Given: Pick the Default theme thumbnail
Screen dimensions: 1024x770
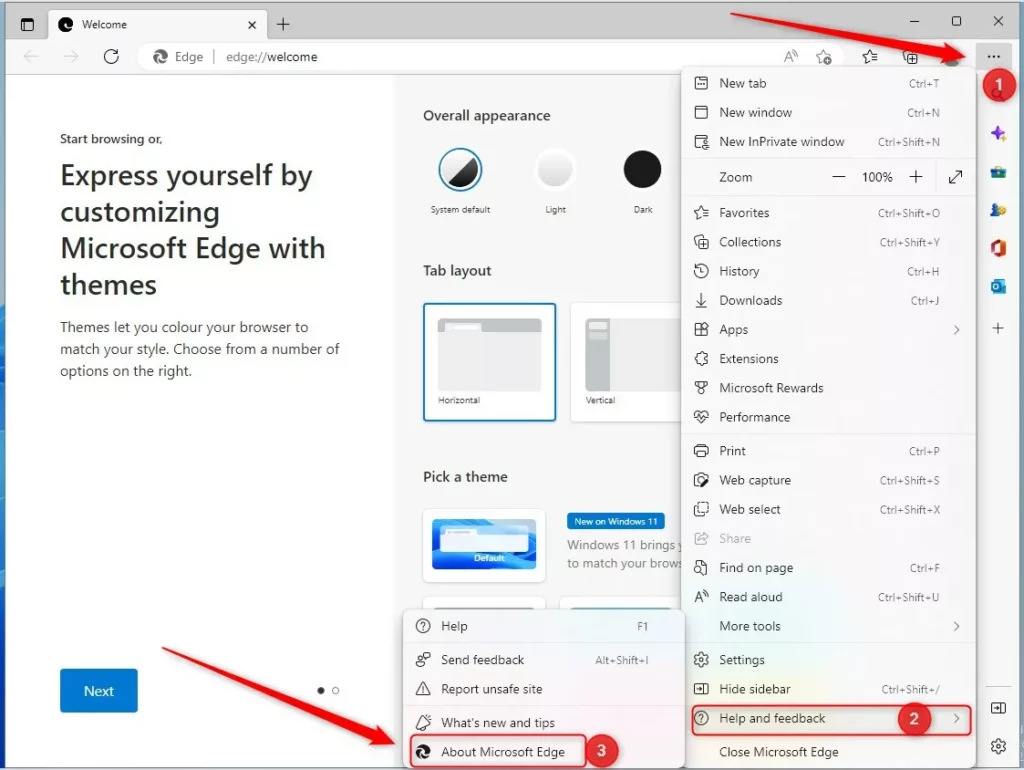Looking at the screenshot, I should point(484,545).
